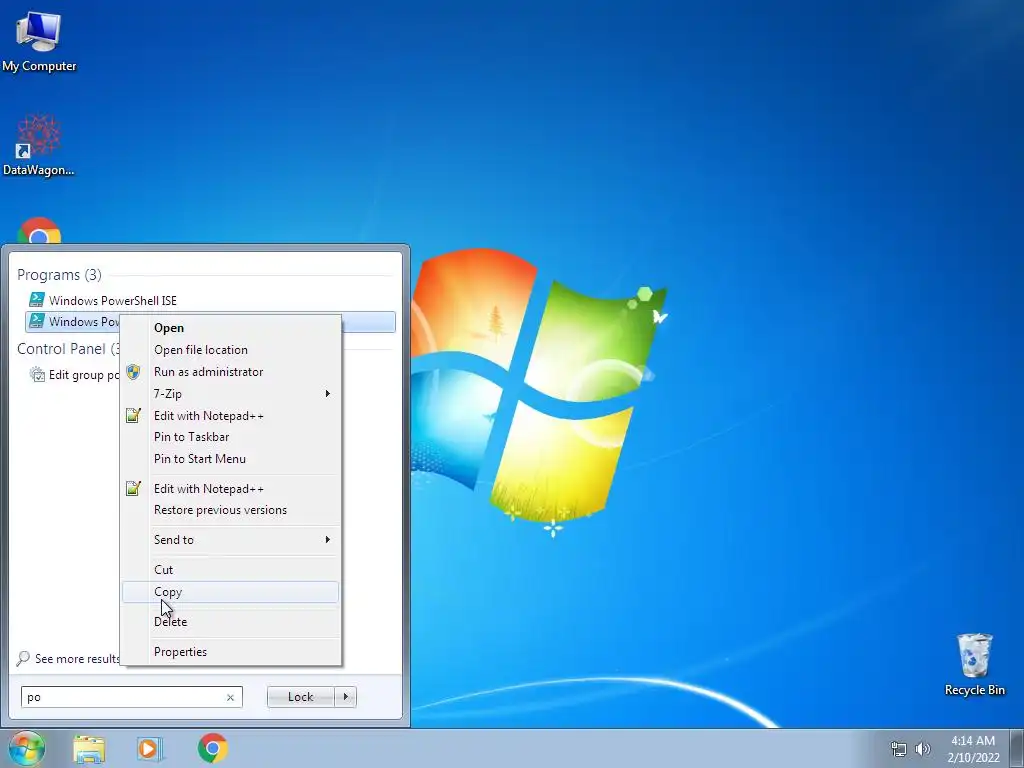Choose Restore previous versions
This screenshot has height=768, width=1024.
pyautogui.click(x=231, y=510)
